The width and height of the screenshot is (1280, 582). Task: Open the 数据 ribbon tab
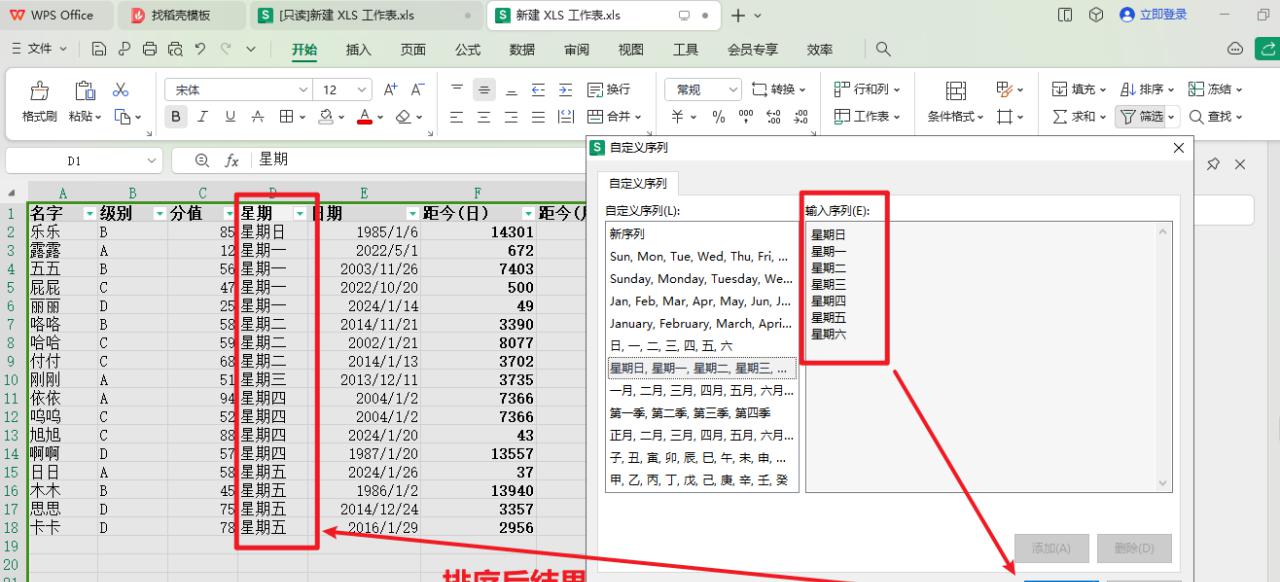click(x=522, y=49)
